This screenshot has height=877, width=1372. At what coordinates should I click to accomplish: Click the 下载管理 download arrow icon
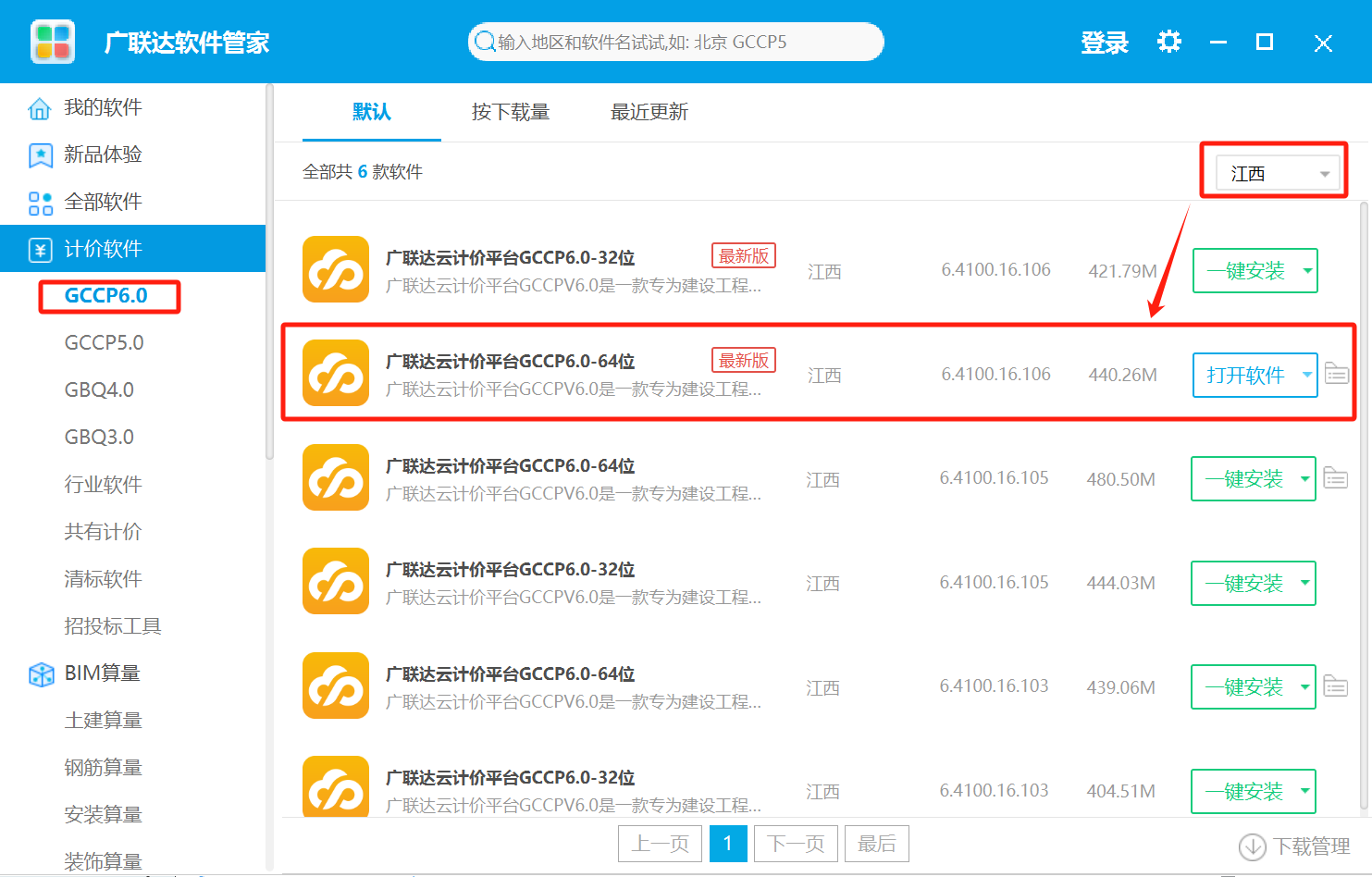(x=1252, y=846)
